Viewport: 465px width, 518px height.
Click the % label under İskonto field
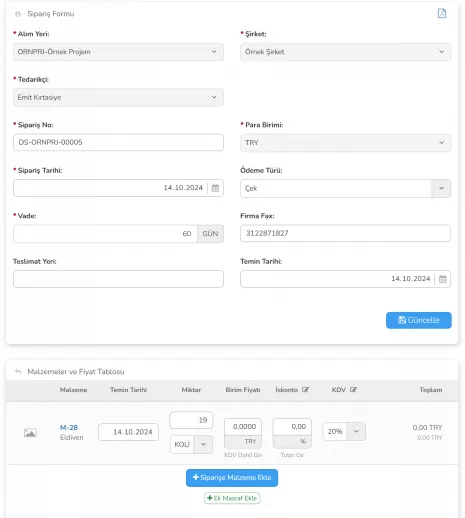click(292, 442)
